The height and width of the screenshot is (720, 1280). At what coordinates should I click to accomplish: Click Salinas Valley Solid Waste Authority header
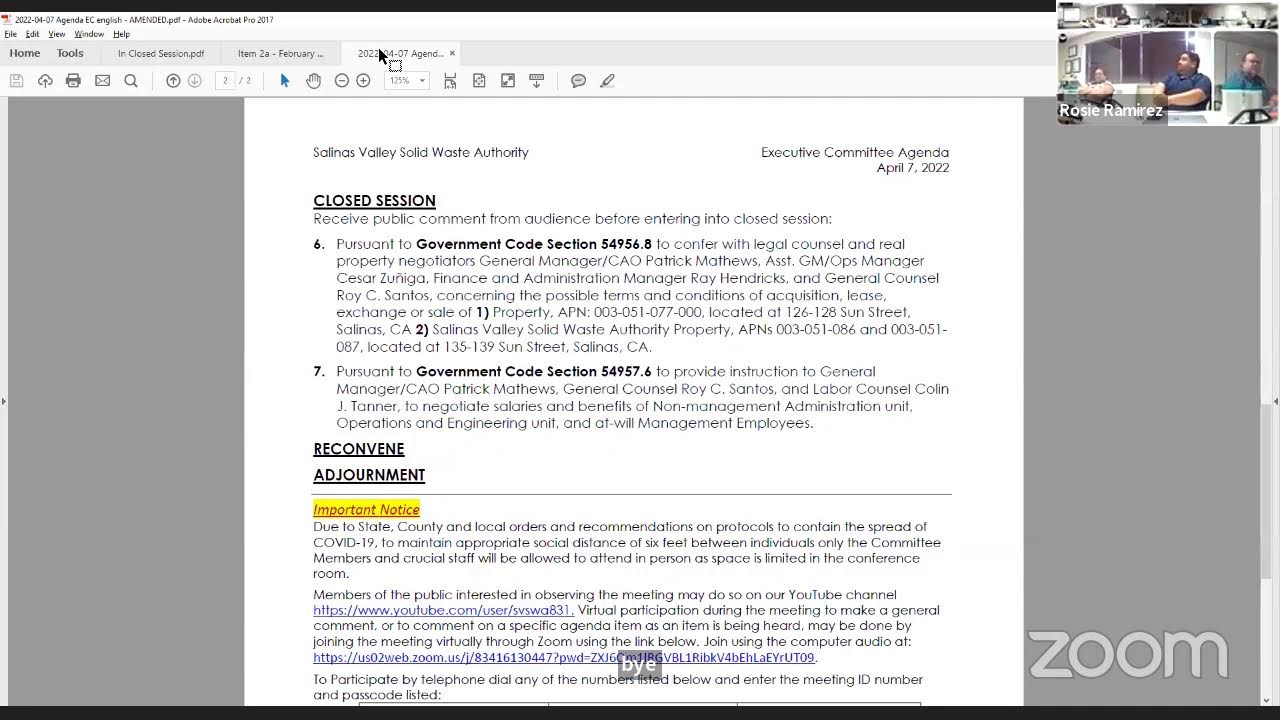tap(421, 153)
